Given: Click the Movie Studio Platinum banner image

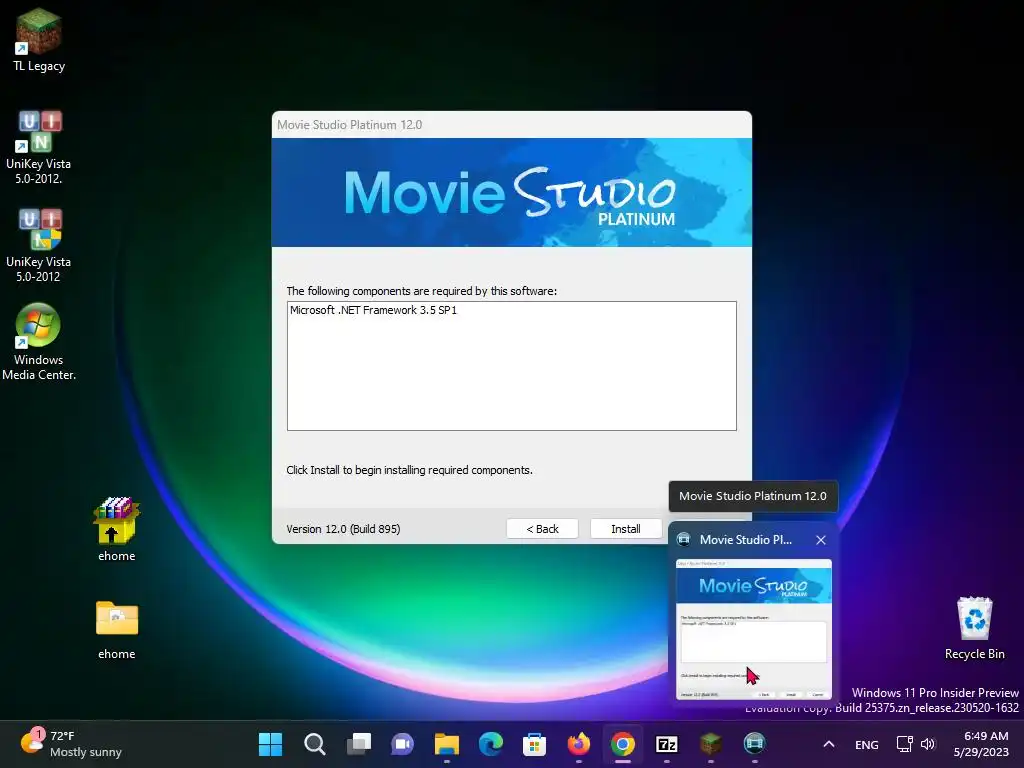Looking at the screenshot, I should (x=511, y=192).
